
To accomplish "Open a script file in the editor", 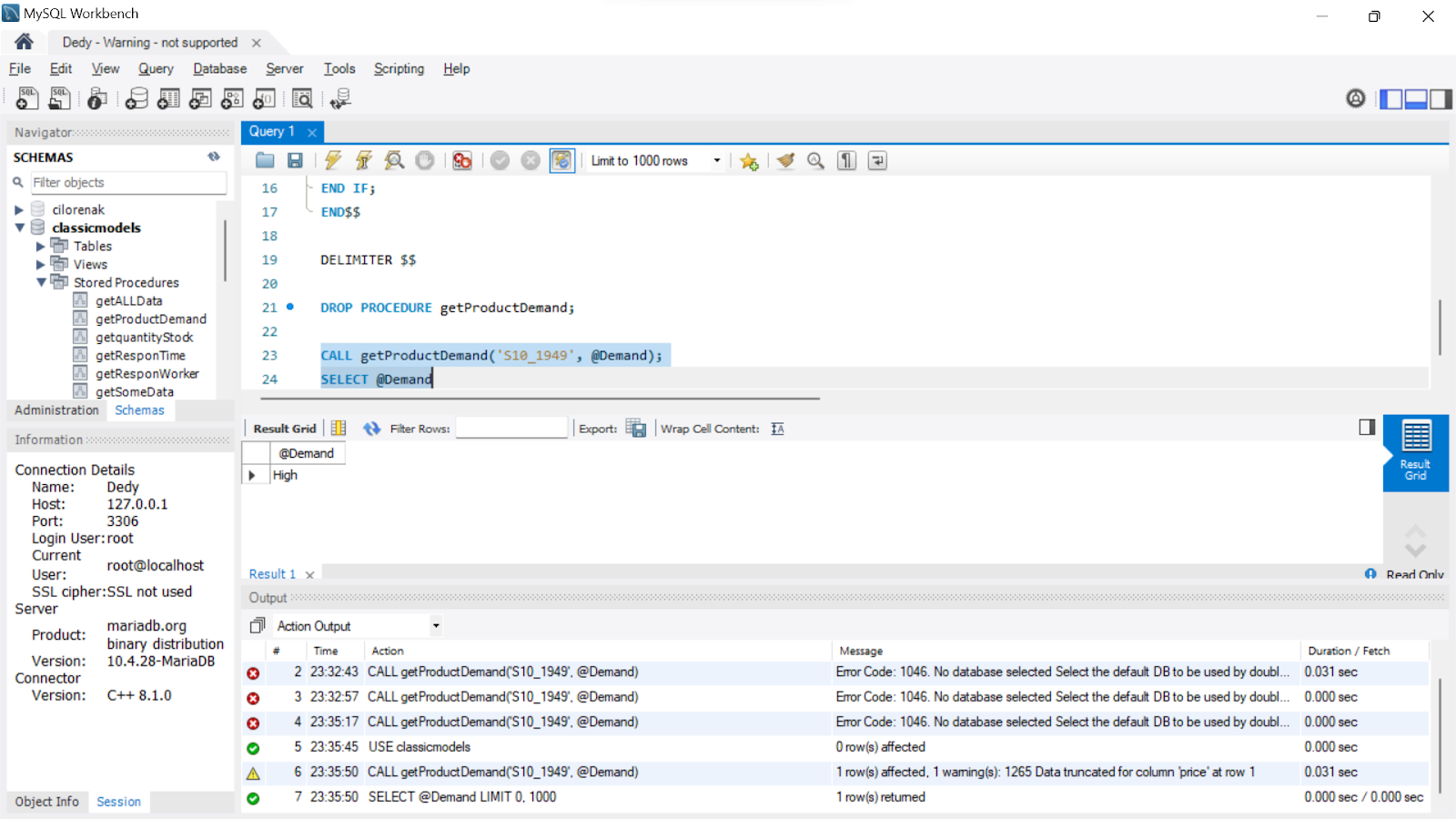I will (265, 160).
